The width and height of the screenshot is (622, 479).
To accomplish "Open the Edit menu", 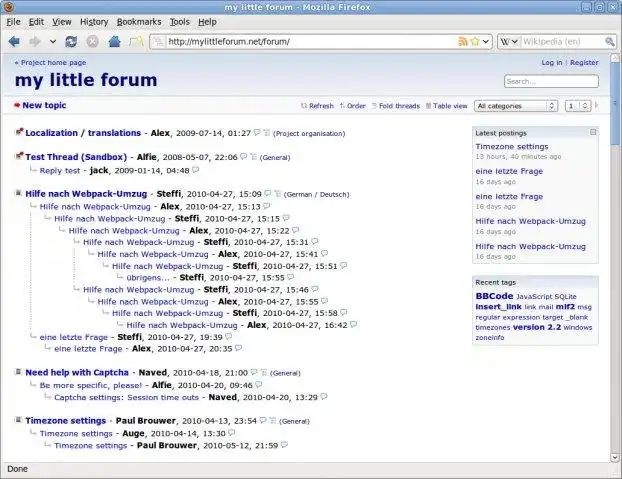I will pos(36,22).
